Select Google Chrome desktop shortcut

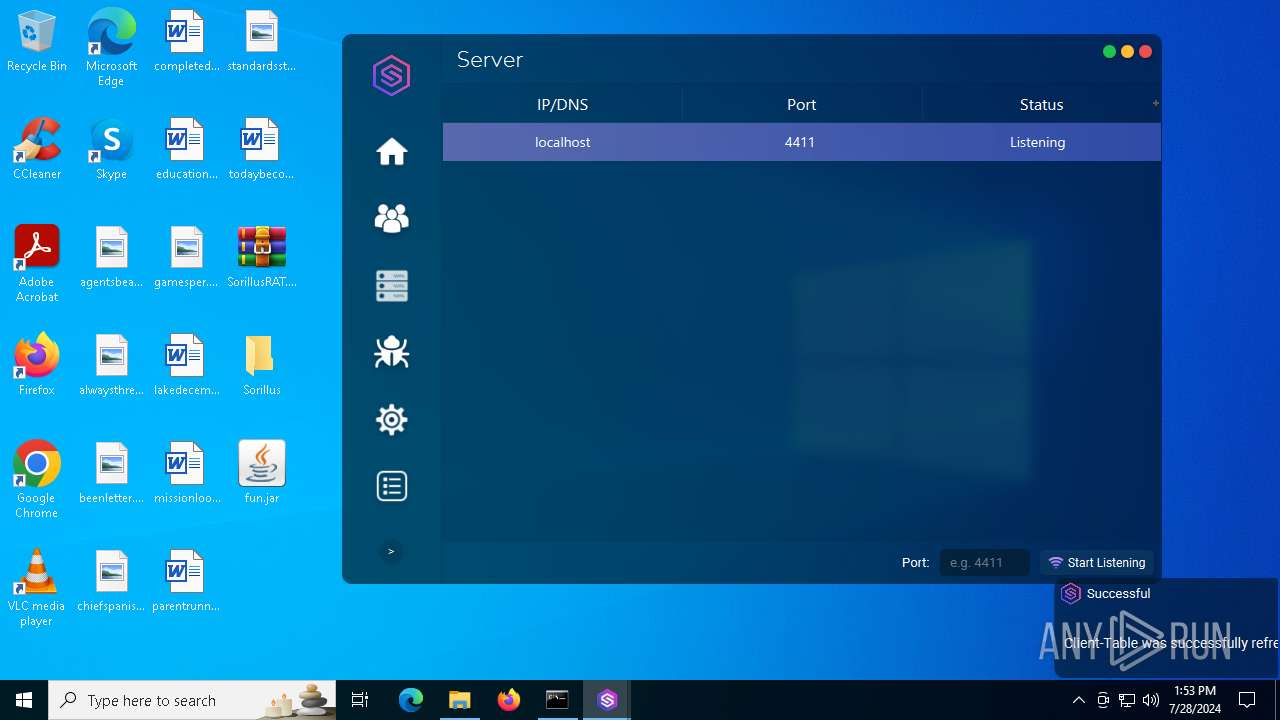click(37, 480)
